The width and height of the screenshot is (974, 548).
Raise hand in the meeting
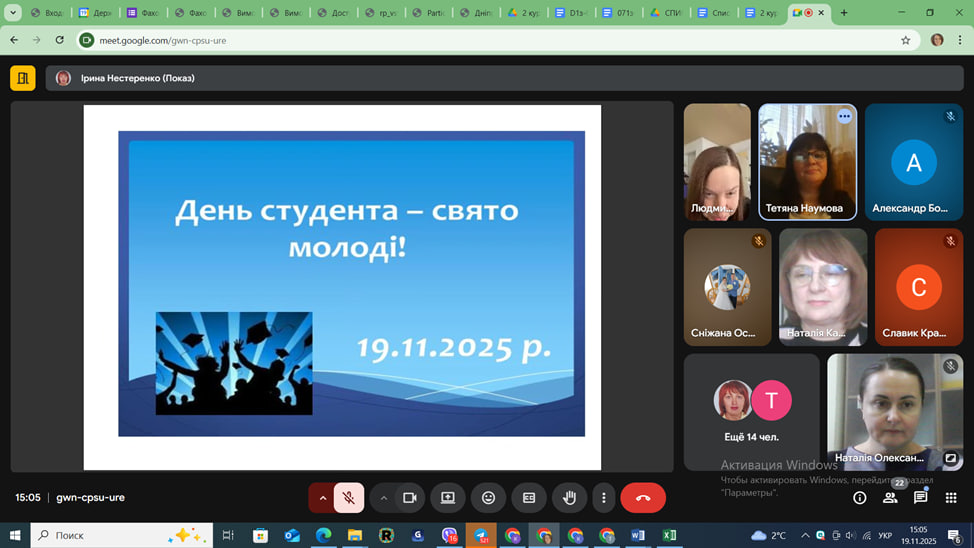570,497
